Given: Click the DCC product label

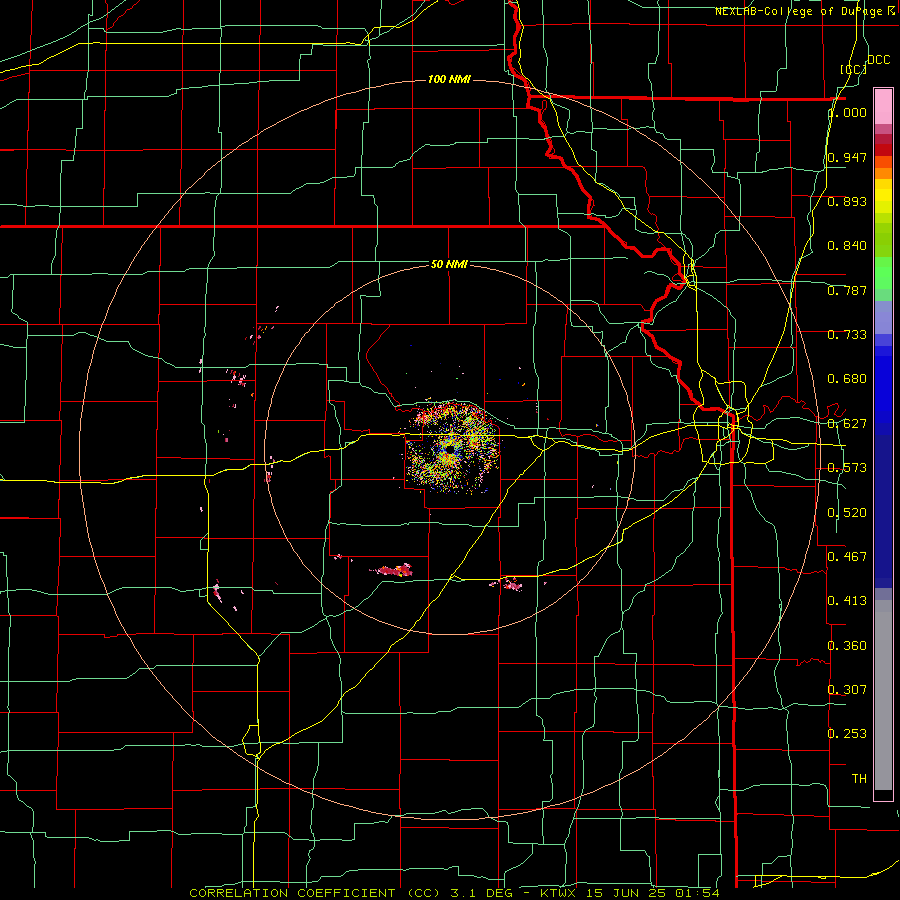Looking at the screenshot, I should [x=878, y=60].
